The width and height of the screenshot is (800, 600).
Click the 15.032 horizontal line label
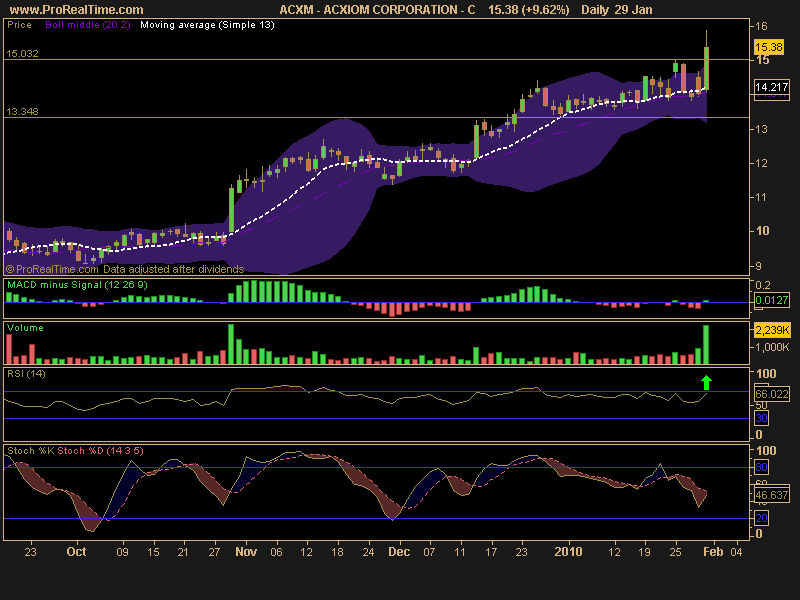point(22,54)
